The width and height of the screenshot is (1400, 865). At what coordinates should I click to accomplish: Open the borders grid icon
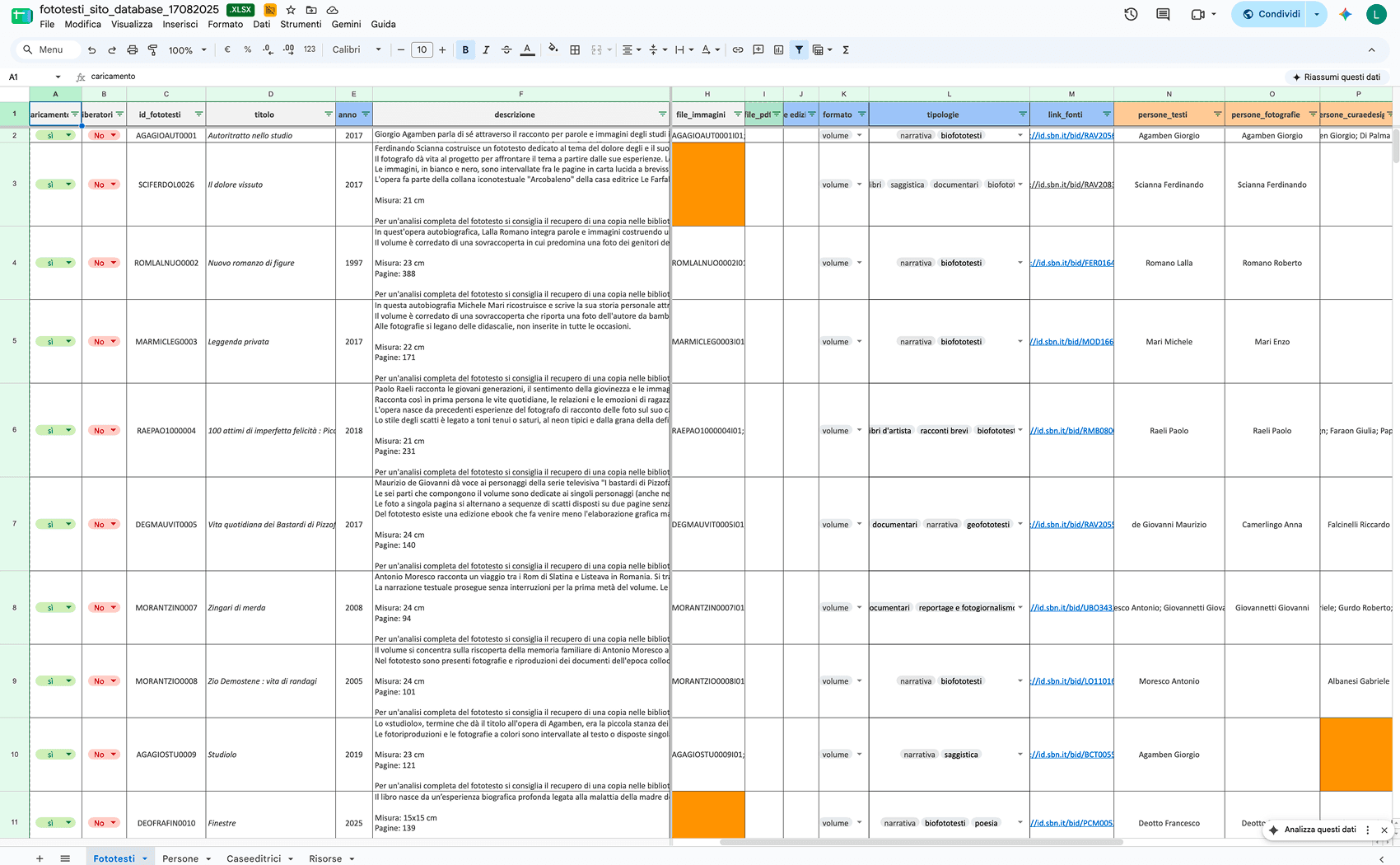pos(575,50)
